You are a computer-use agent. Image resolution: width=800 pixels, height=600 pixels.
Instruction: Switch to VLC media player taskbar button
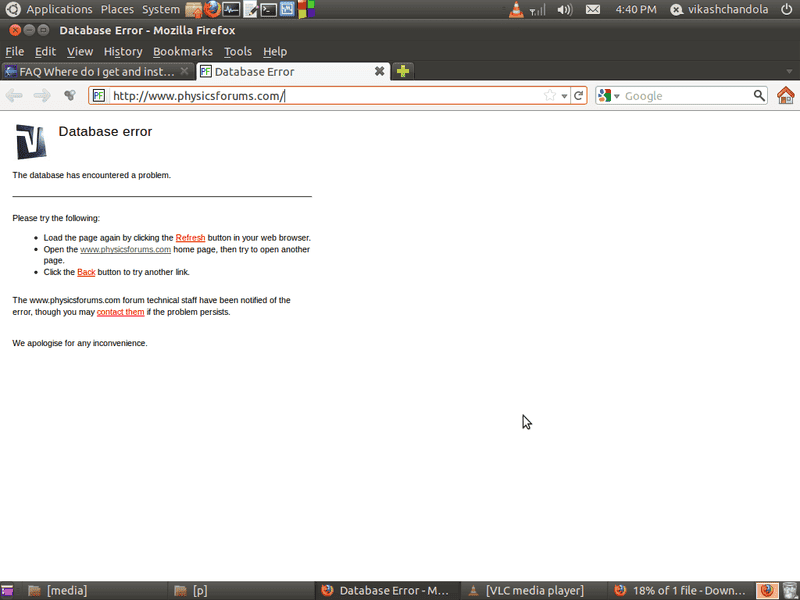point(534,591)
